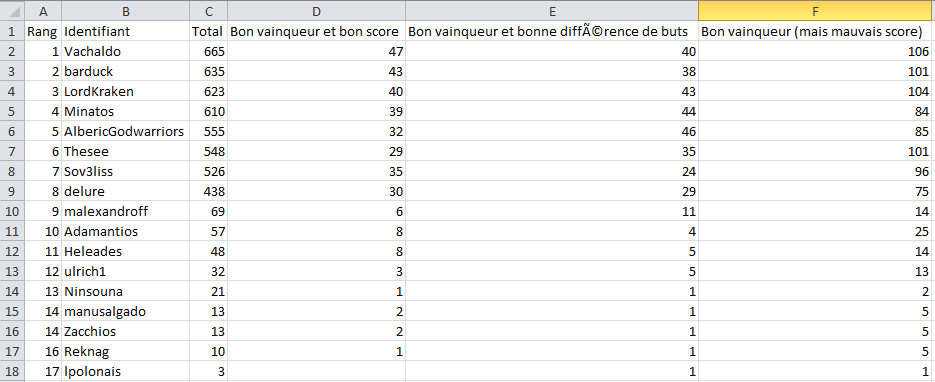The height and width of the screenshot is (382, 935).
Task: Select 'Bon vainqueur et bon score' header cell
Action: click(x=316, y=31)
